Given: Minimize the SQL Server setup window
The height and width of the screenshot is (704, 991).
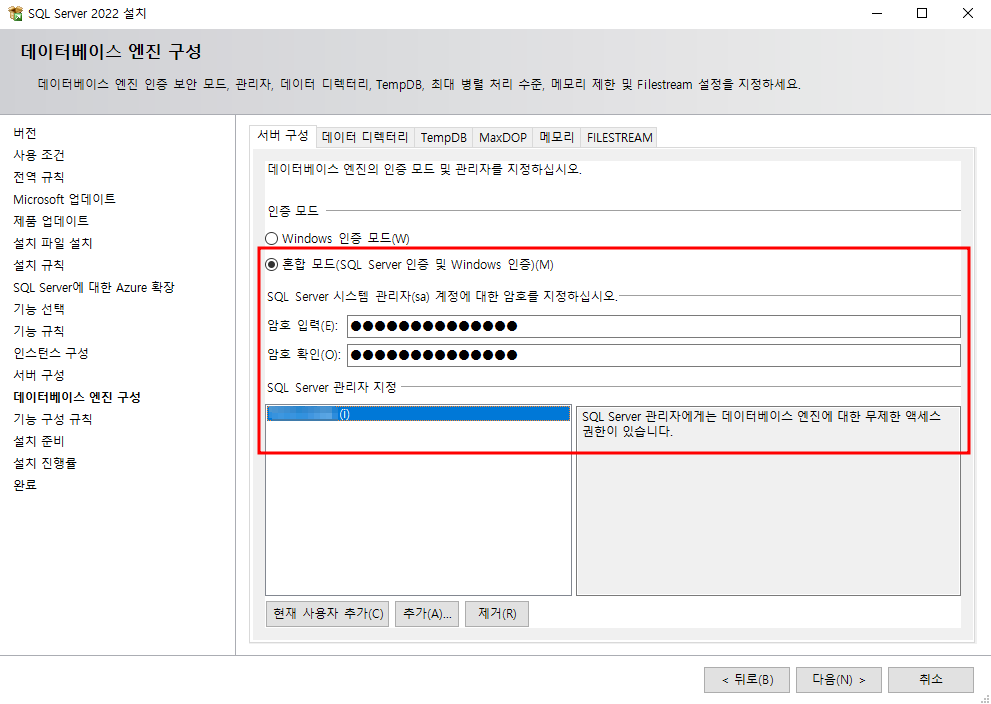Looking at the screenshot, I should click(x=877, y=13).
